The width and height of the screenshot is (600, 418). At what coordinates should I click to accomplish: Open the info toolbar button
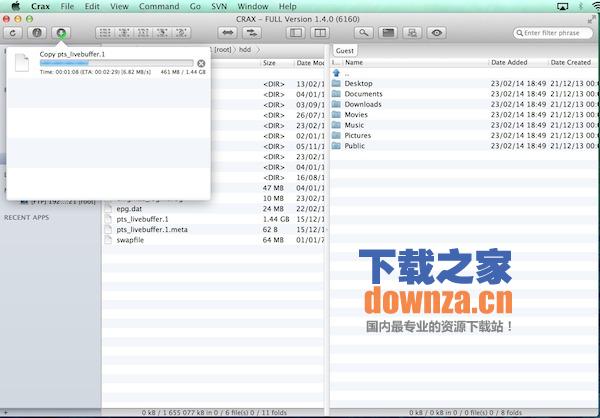pos(37,33)
